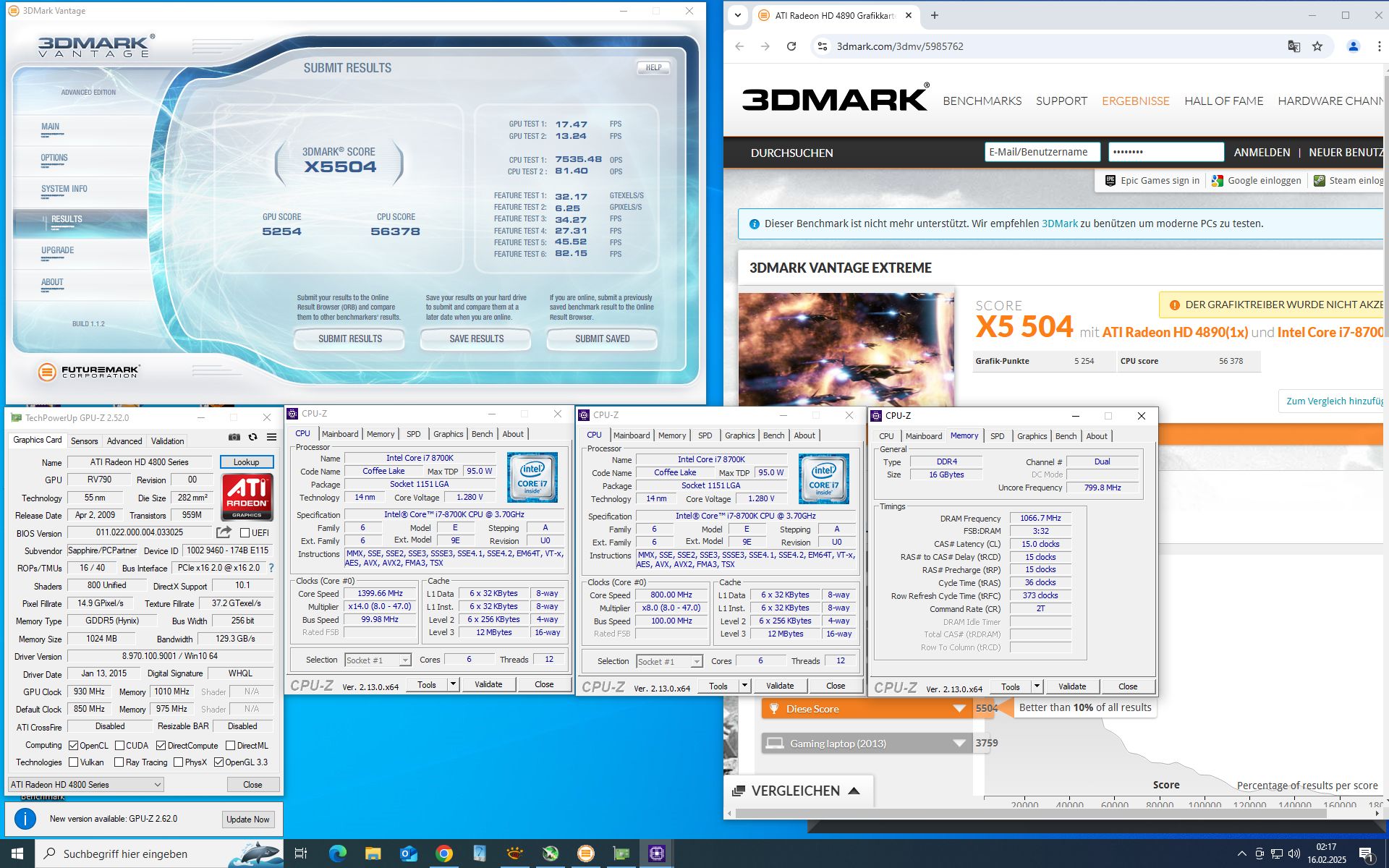Viewport: 1389px width, 868px height.
Task: Click Bus Interface question mark icon
Action: pyautogui.click(x=271, y=568)
